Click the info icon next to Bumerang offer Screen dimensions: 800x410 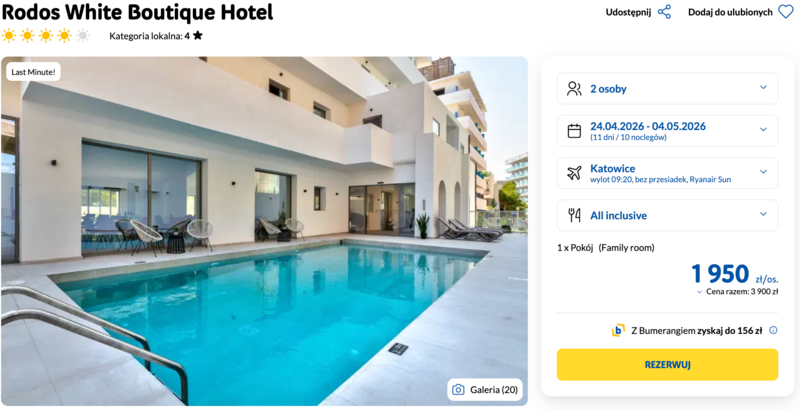coord(773,330)
